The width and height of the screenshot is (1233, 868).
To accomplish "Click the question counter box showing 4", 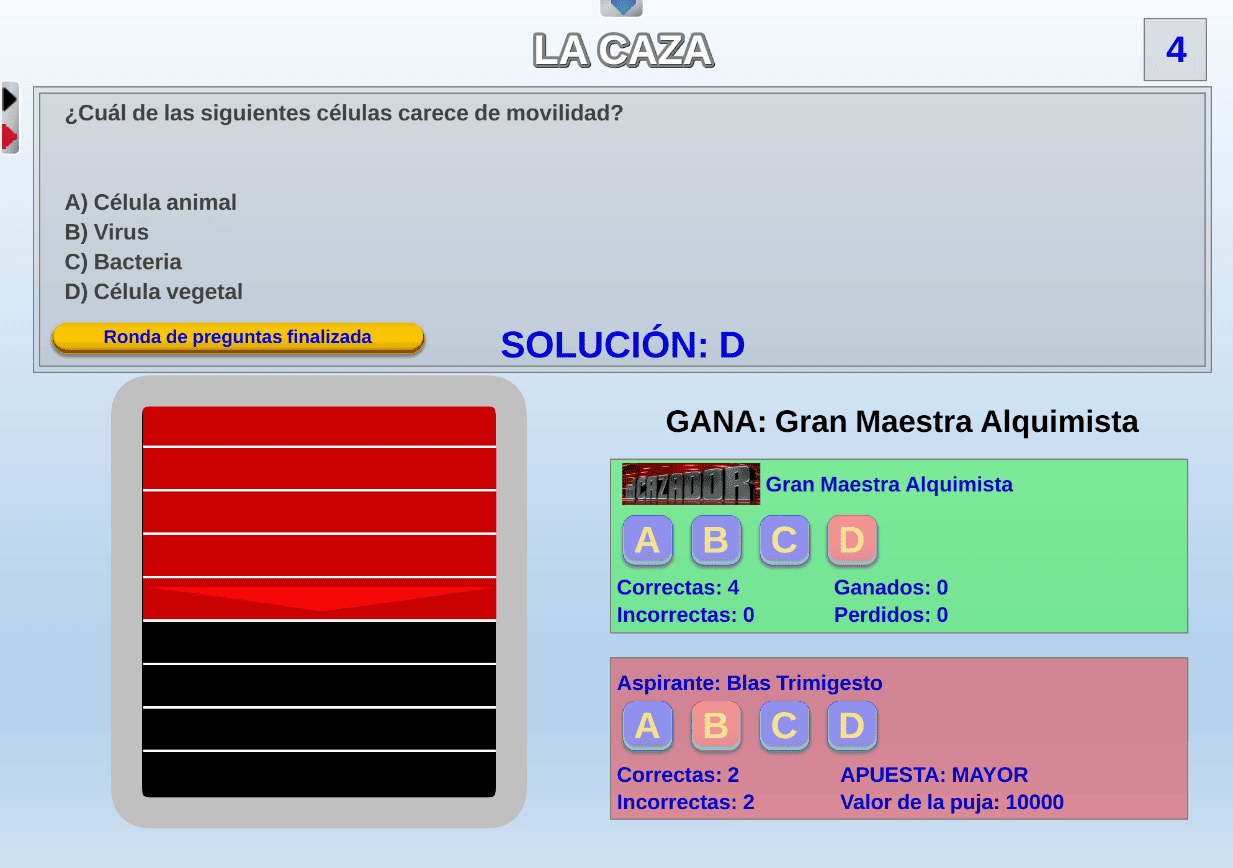I will (x=1175, y=49).
